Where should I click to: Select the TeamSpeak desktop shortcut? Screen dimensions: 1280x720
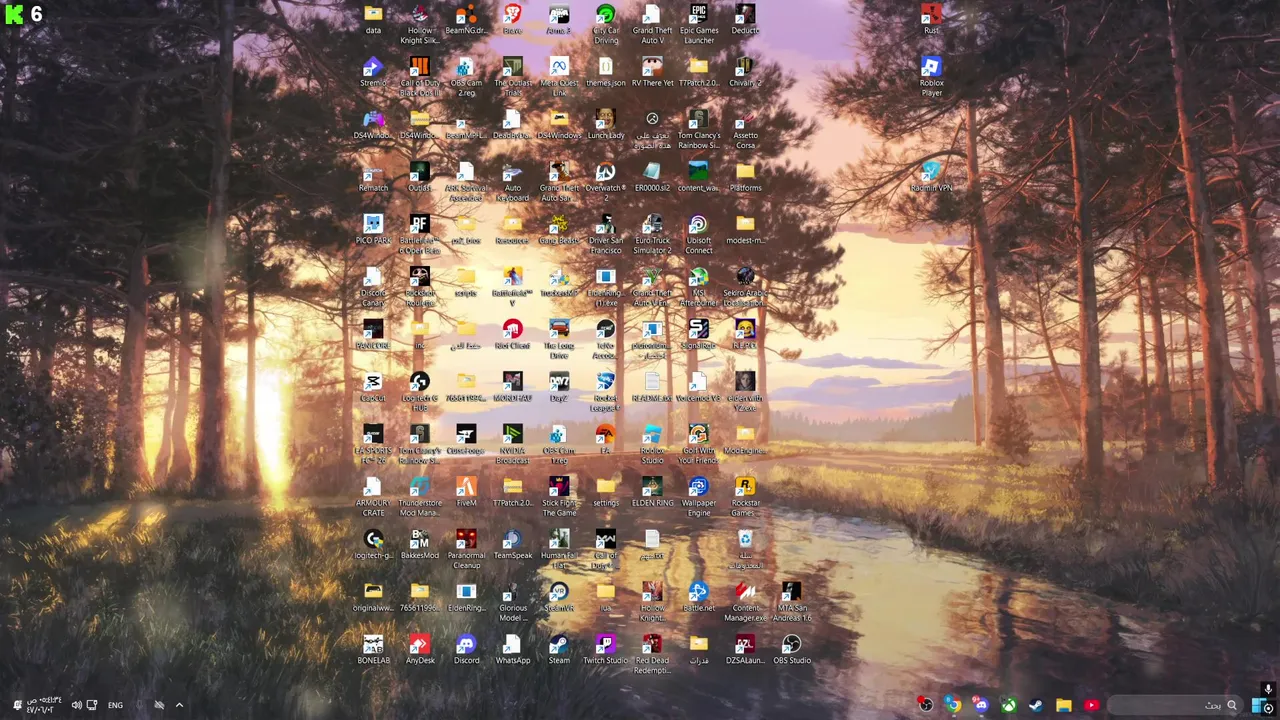point(512,545)
